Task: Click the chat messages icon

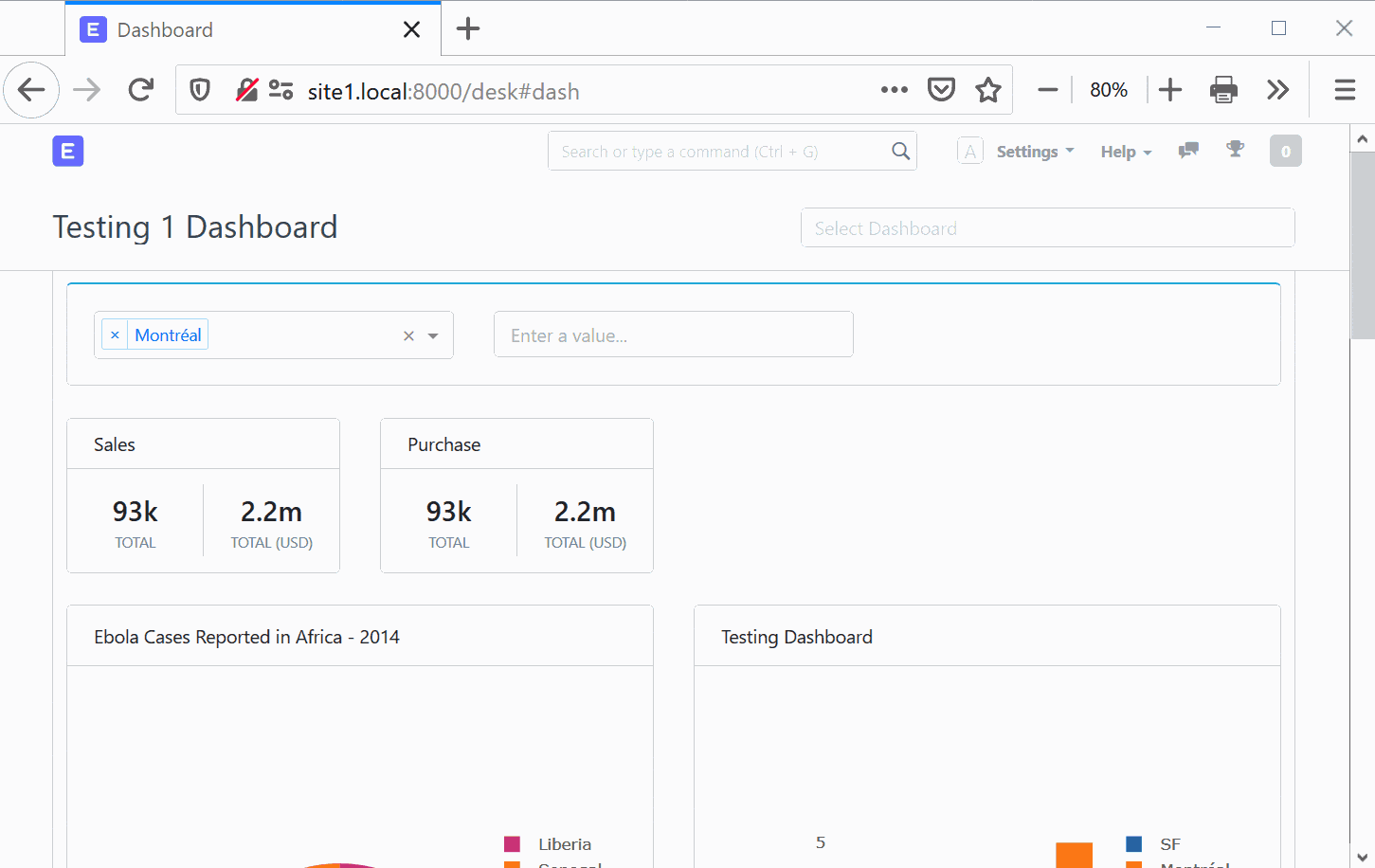Action: (1187, 150)
